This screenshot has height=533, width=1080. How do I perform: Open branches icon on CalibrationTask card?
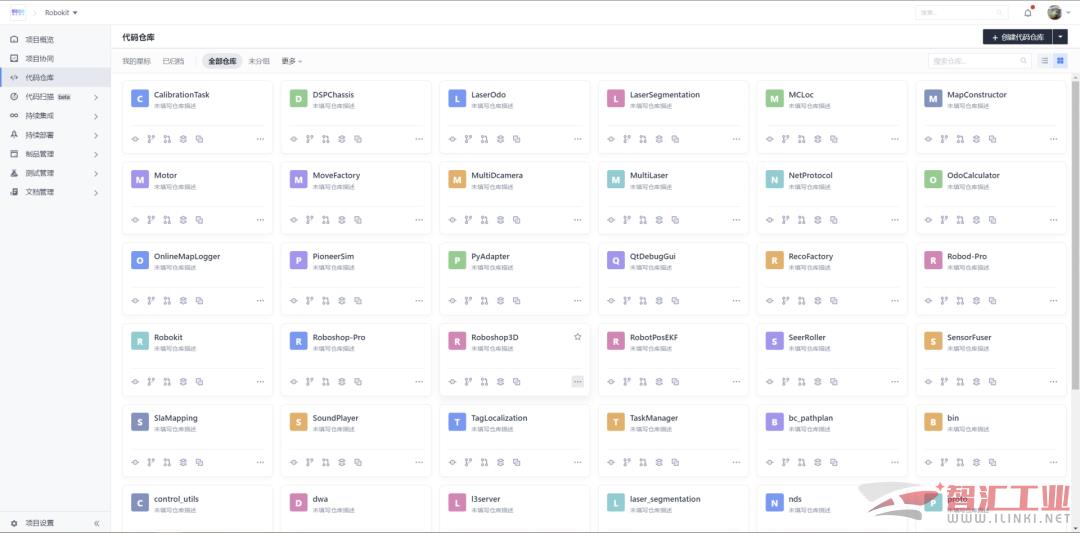[x=151, y=139]
